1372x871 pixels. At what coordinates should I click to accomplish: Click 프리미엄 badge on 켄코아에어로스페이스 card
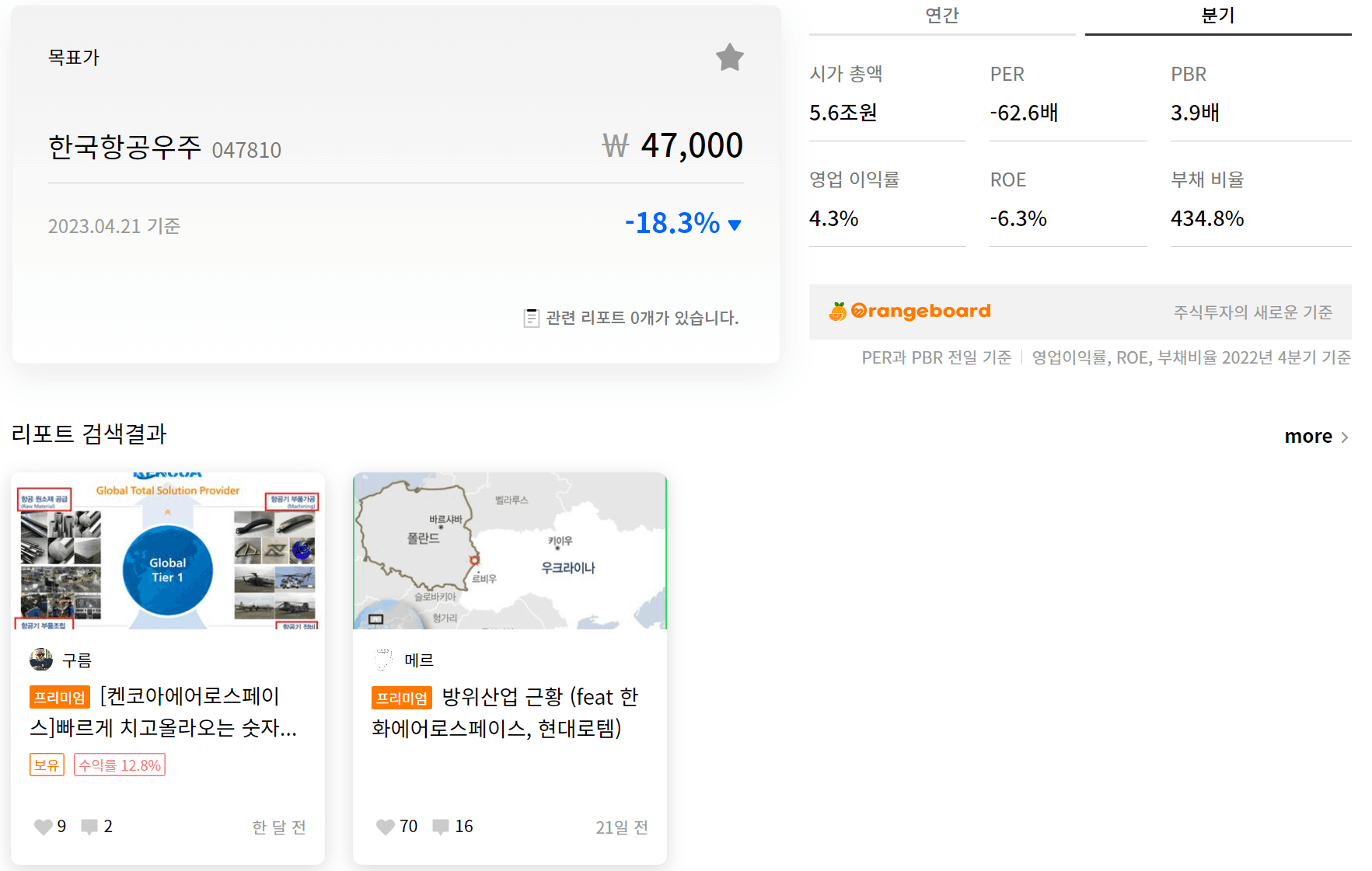(x=60, y=698)
